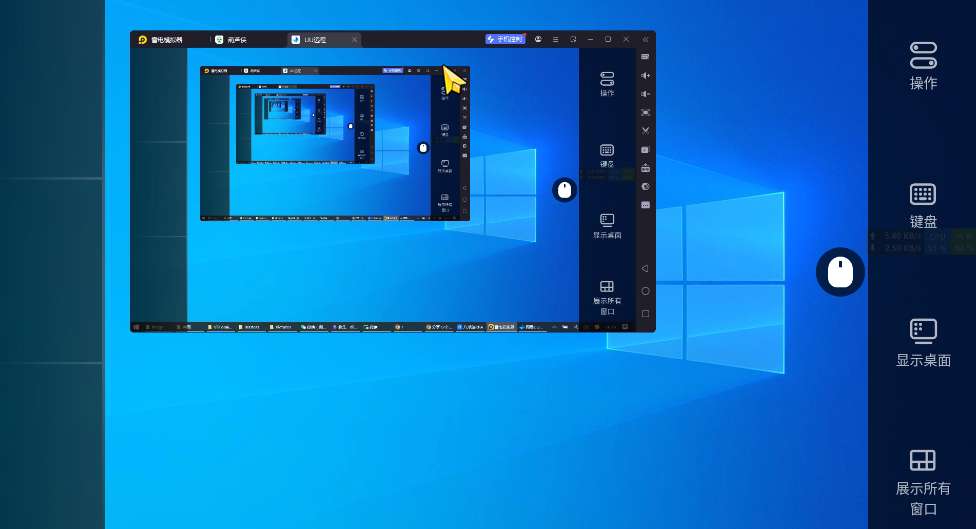Open the user account icon in title bar
The height and width of the screenshot is (529, 976).
coord(538,39)
